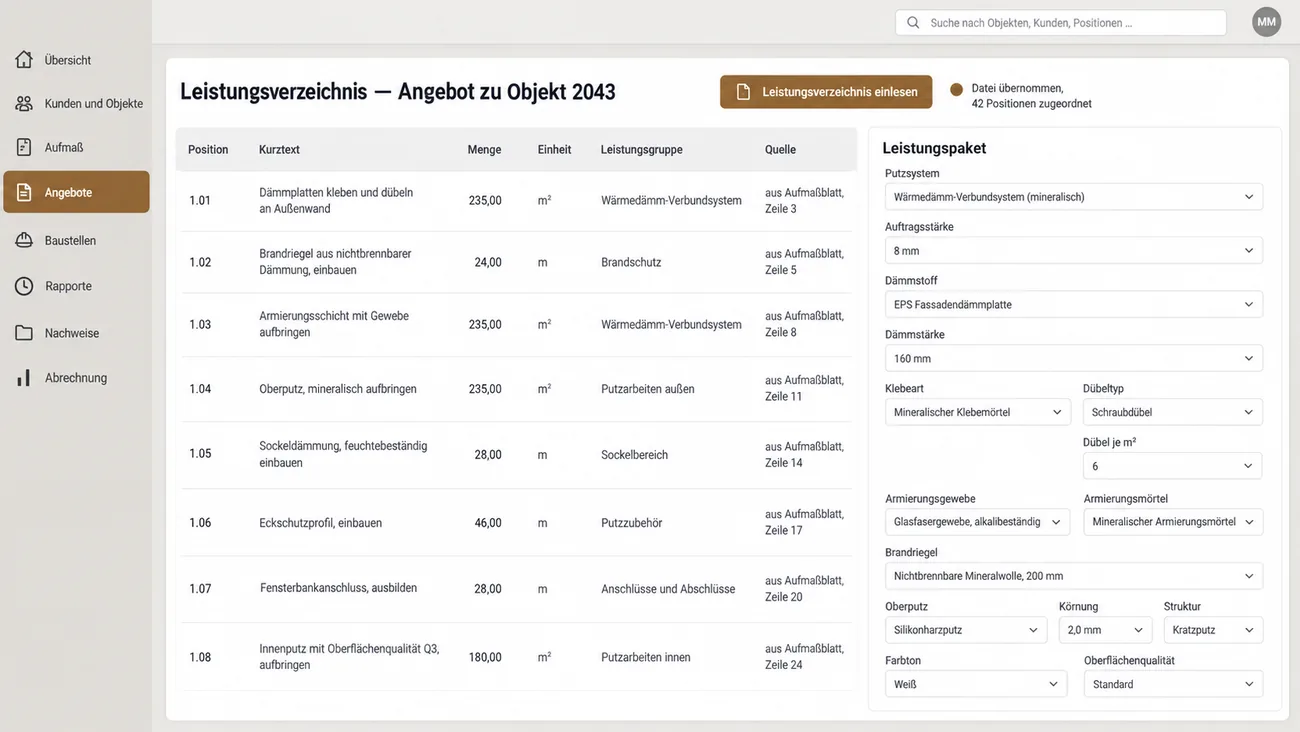
Task: Select position 1.01 cell
Action: tap(200, 201)
